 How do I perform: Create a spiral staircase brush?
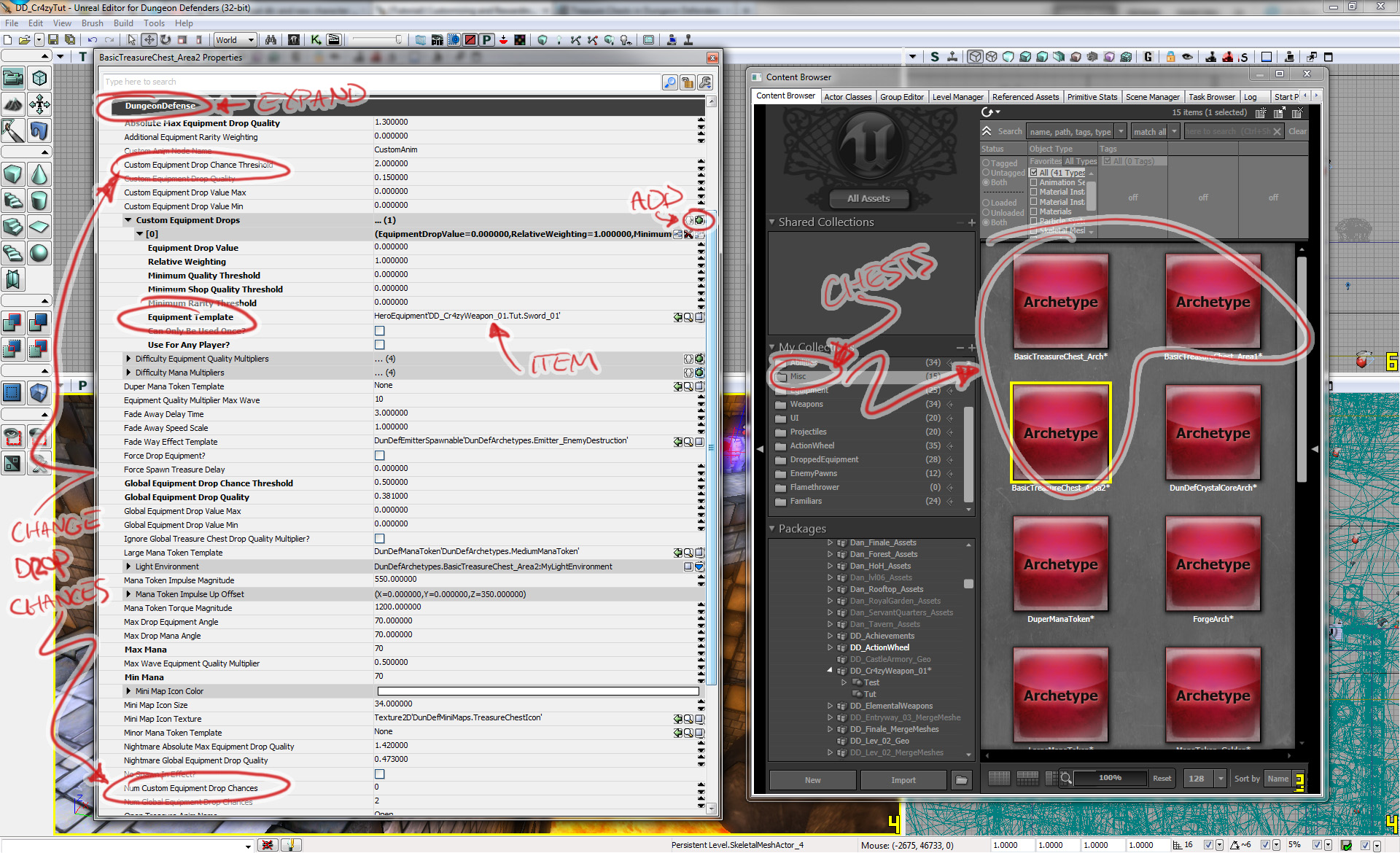coord(13,253)
